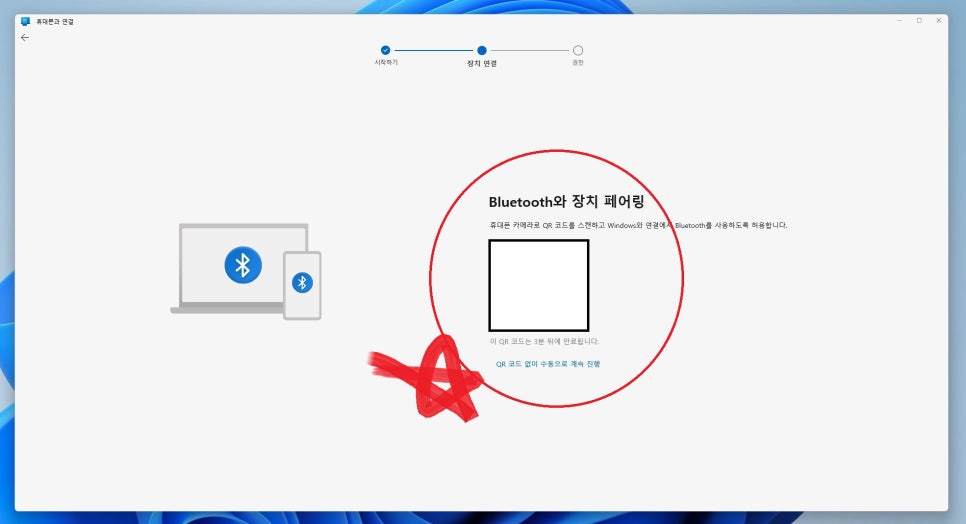Click the 시작하기 step label
This screenshot has width=966, height=524.
coord(386,63)
